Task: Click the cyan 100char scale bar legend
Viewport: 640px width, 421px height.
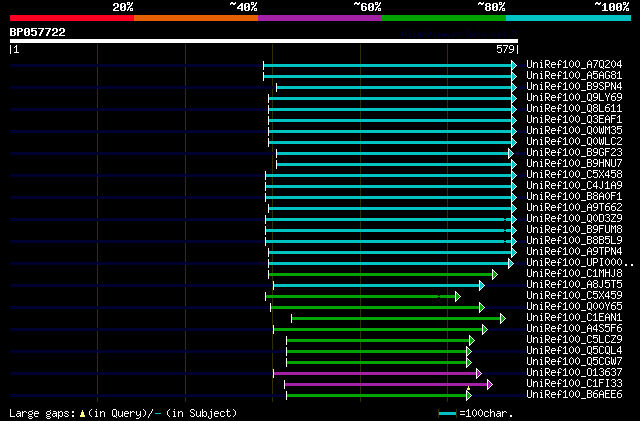Action: (x=447, y=414)
